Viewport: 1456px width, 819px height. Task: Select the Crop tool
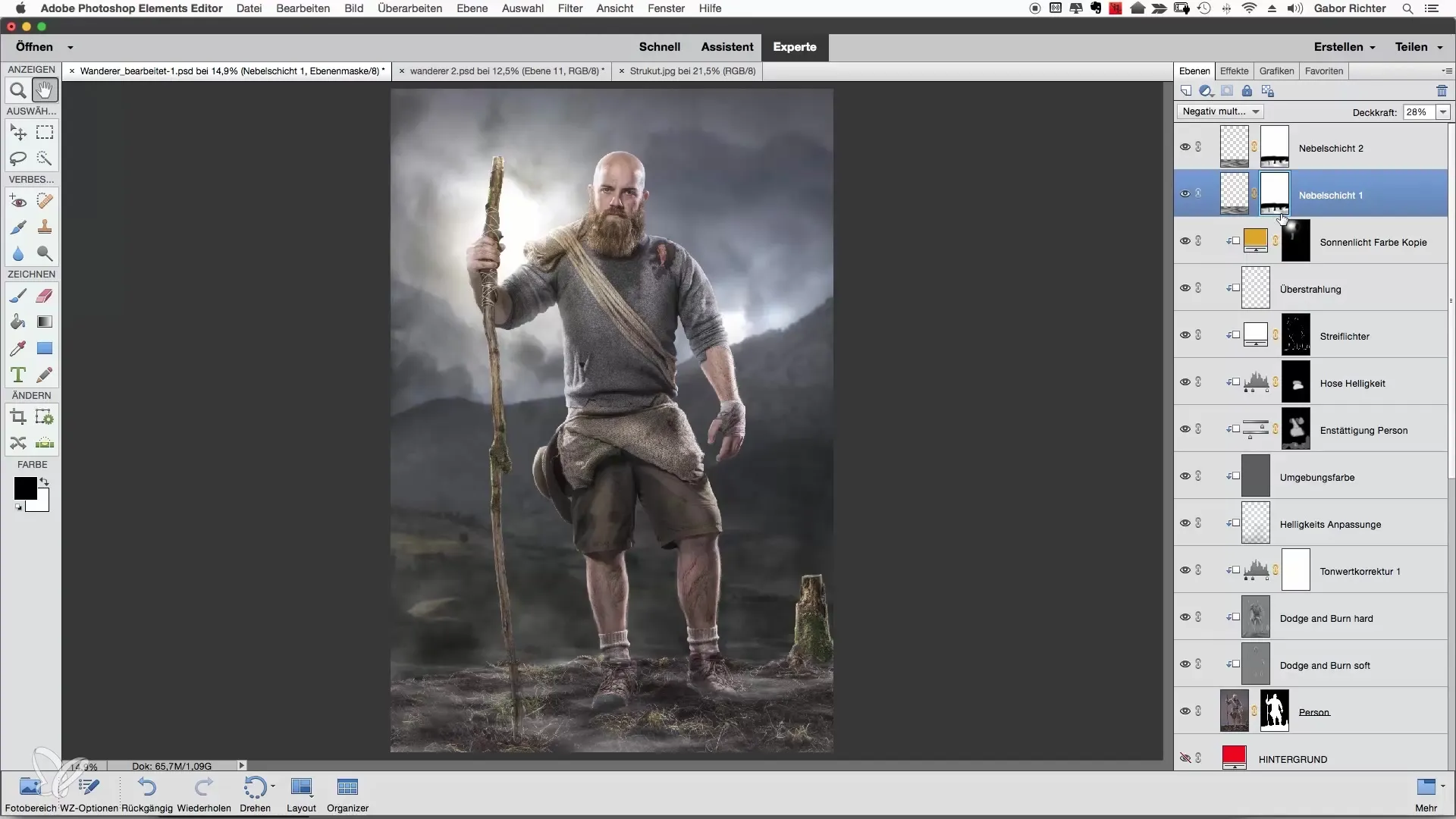(x=18, y=417)
